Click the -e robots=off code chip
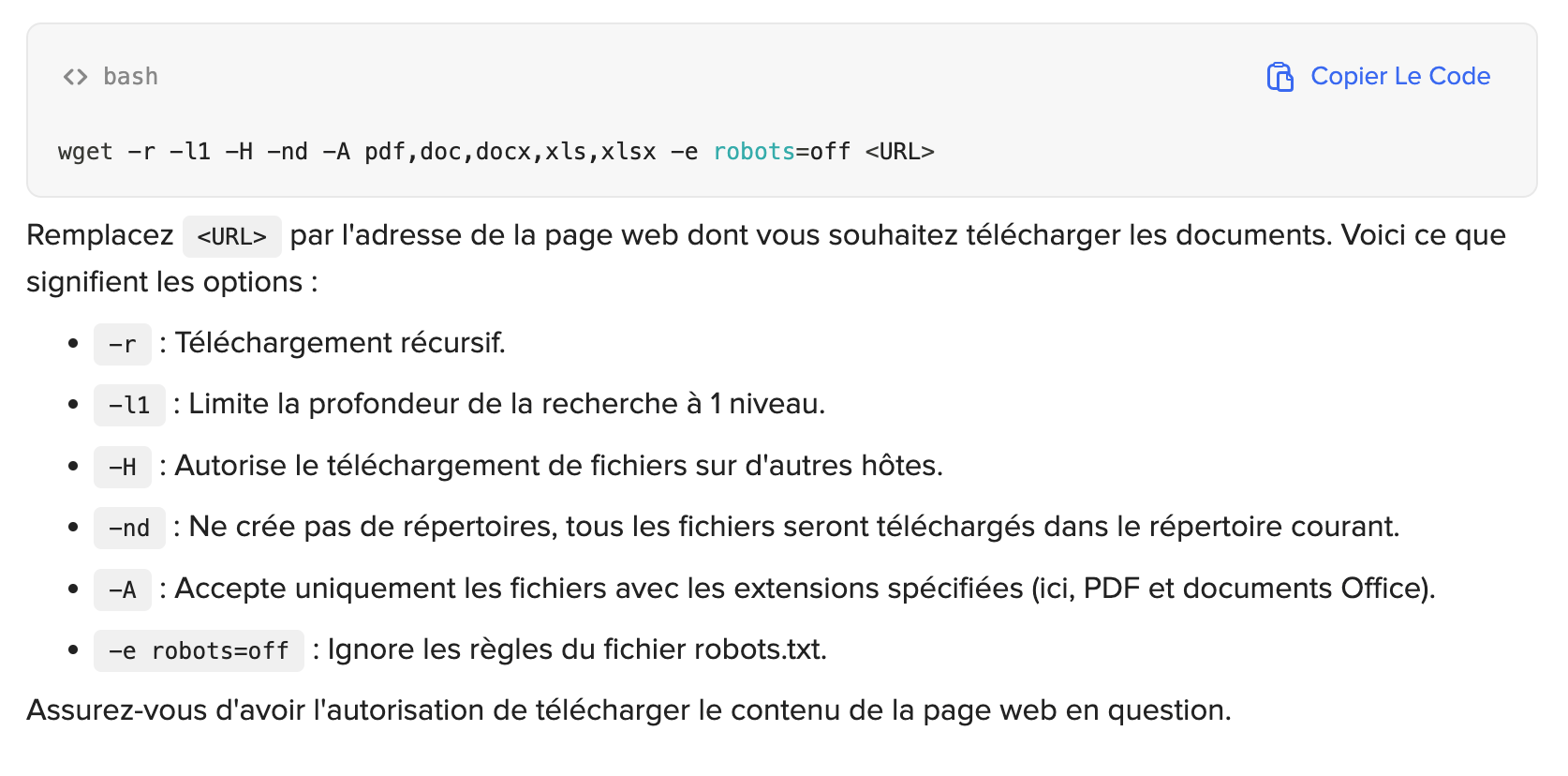 click(x=199, y=650)
